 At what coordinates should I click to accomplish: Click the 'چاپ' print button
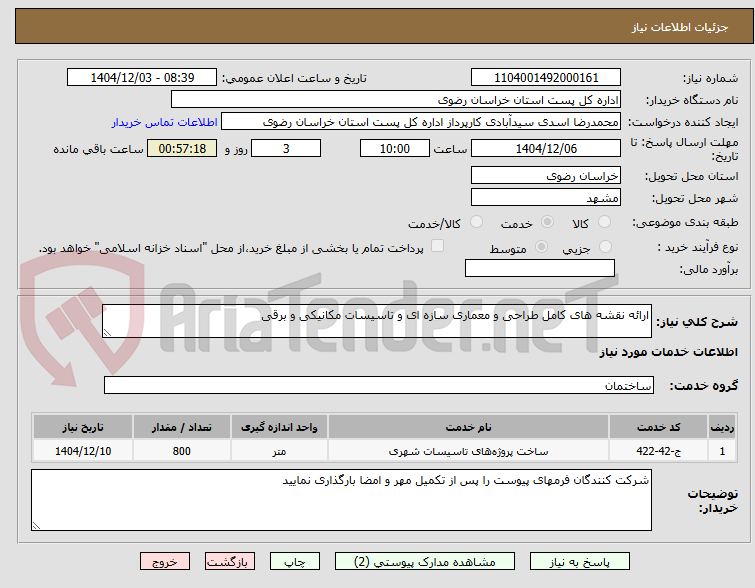coord(295,562)
